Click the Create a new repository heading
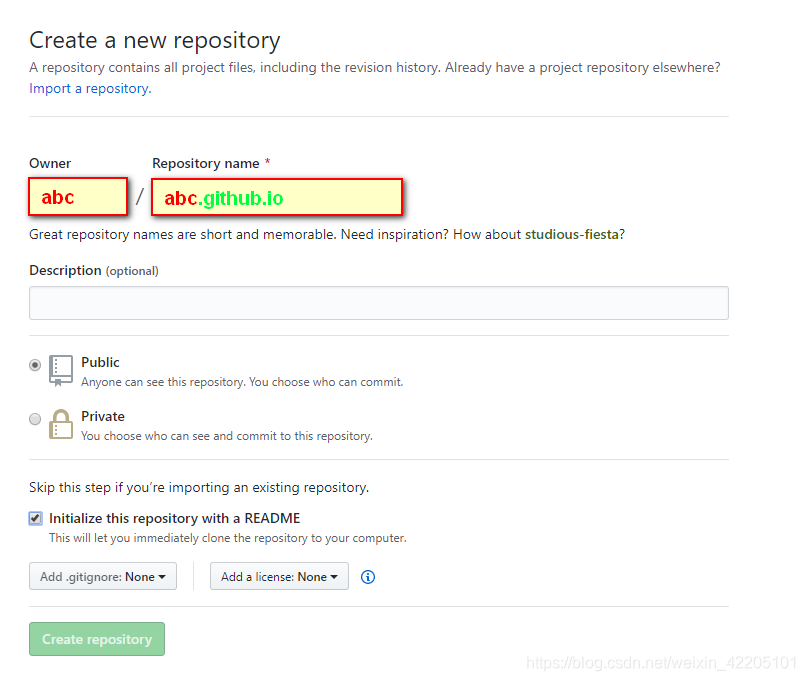 (x=155, y=40)
